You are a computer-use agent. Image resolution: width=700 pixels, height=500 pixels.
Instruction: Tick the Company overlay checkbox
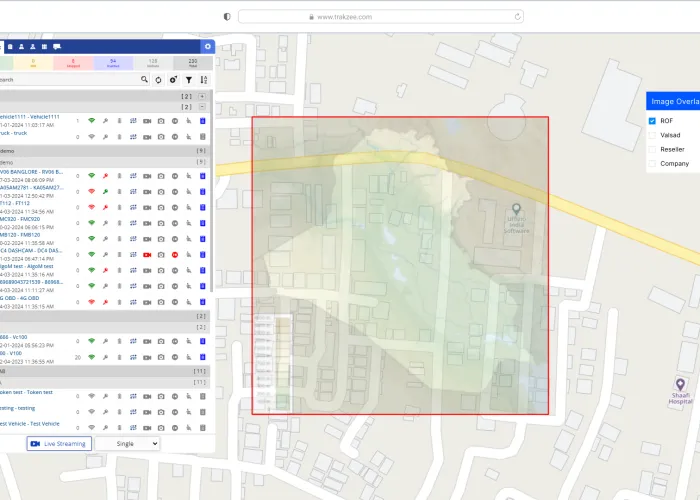click(652, 163)
